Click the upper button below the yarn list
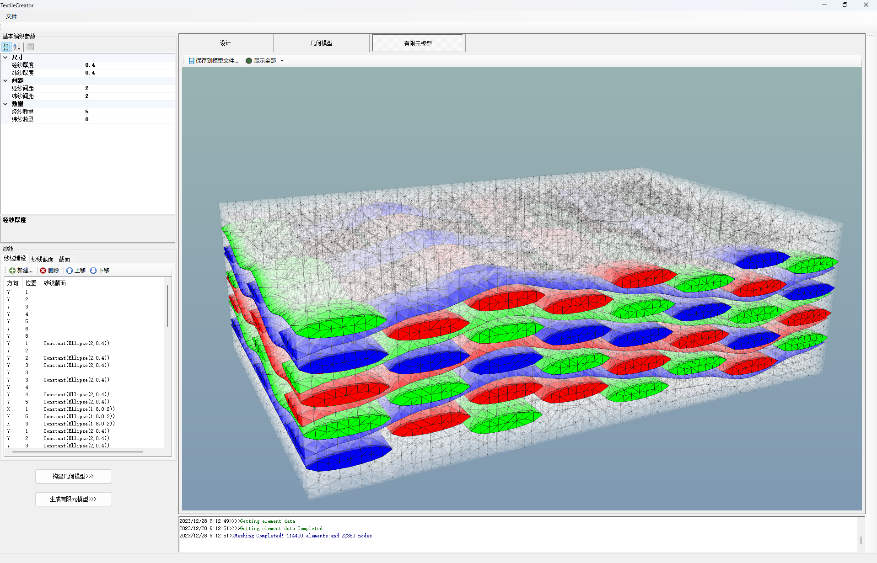 [x=73, y=476]
